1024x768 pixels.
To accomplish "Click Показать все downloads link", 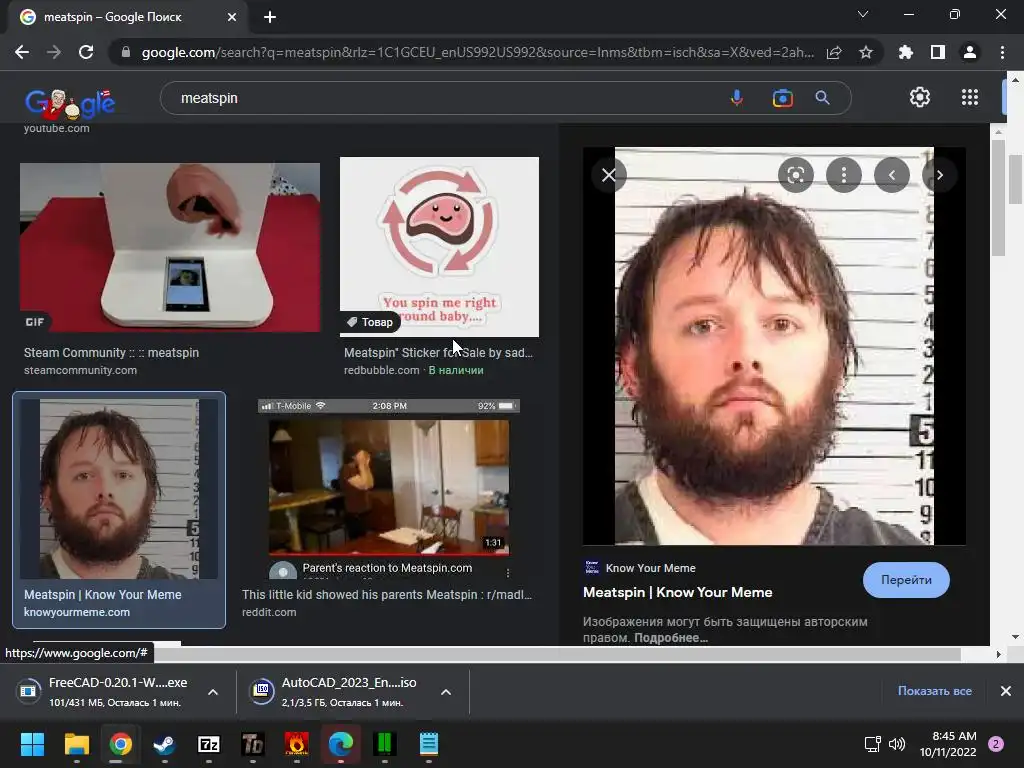I will [x=935, y=691].
